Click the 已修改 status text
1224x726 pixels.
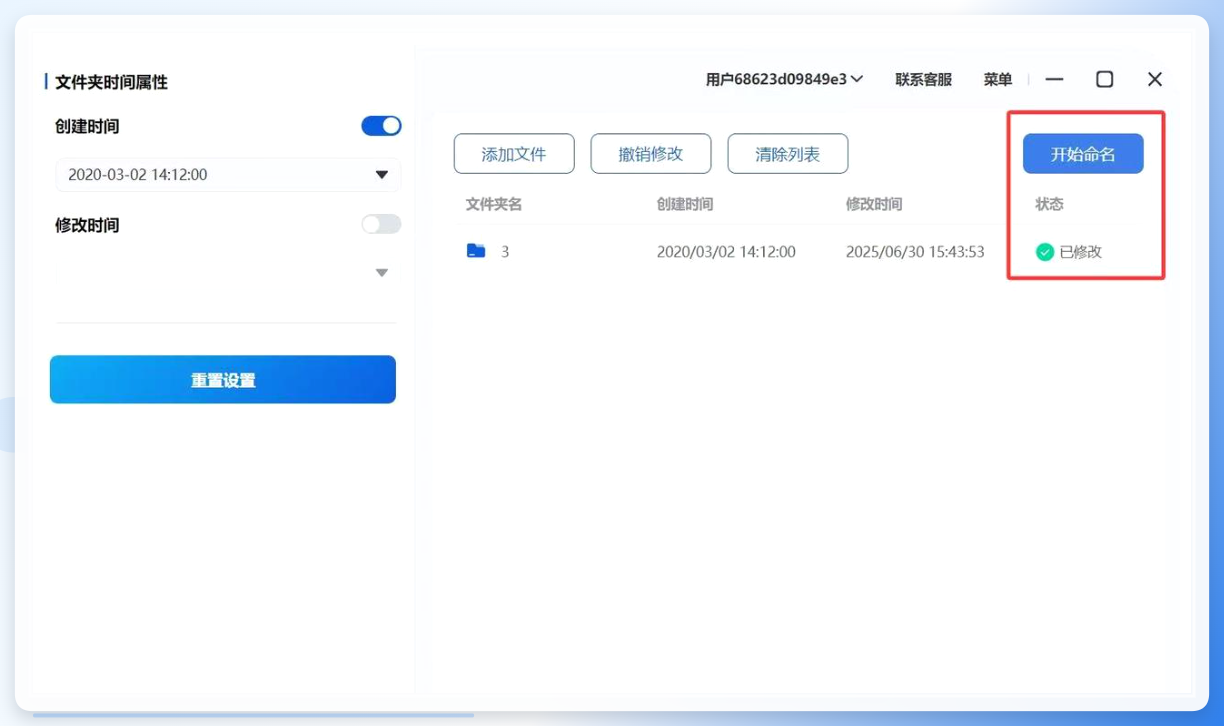(1081, 252)
